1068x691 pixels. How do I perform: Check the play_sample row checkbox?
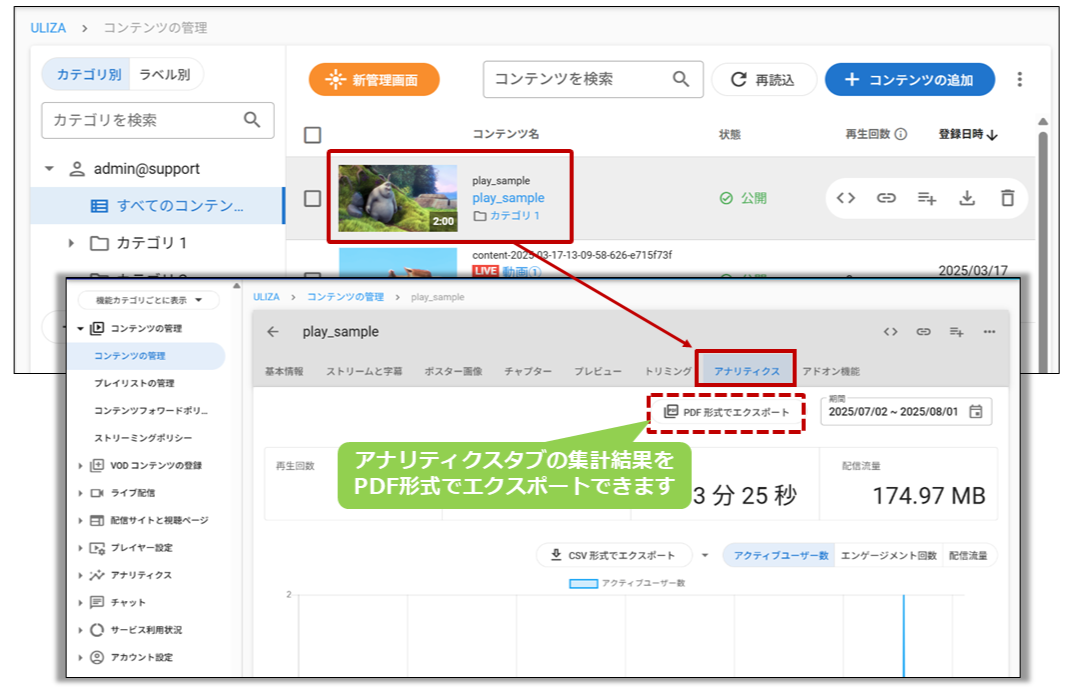[x=313, y=198]
